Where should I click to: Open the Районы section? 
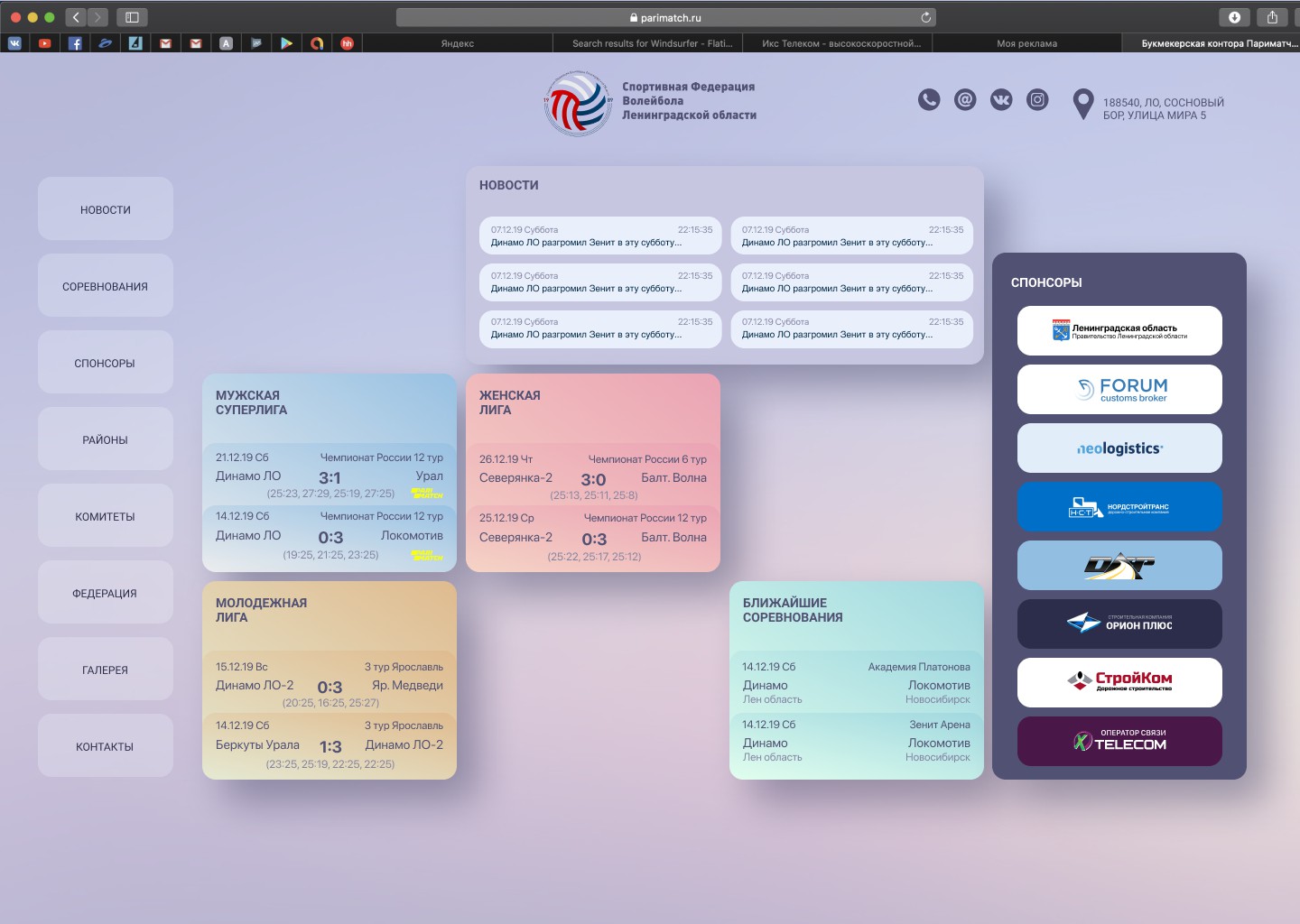(106, 439)
